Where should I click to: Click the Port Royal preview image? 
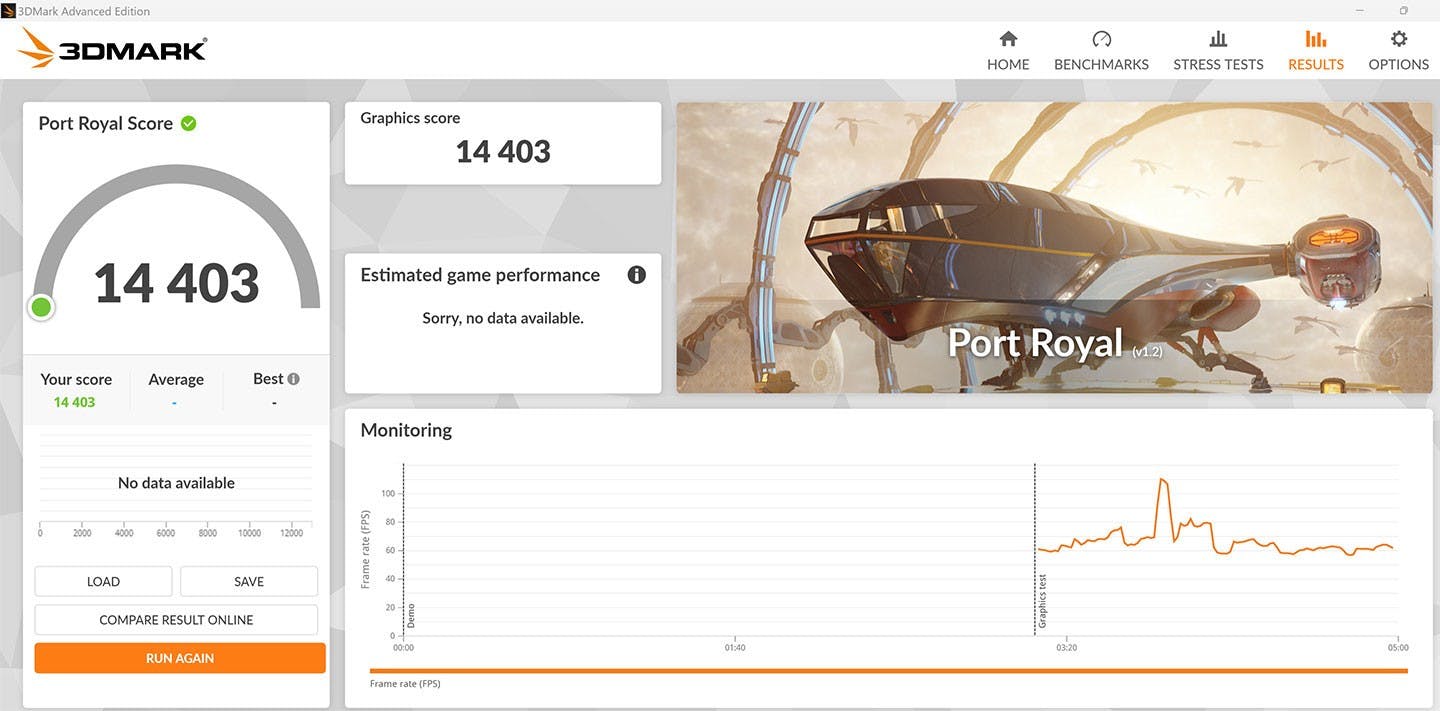[x=1054, y=247]
